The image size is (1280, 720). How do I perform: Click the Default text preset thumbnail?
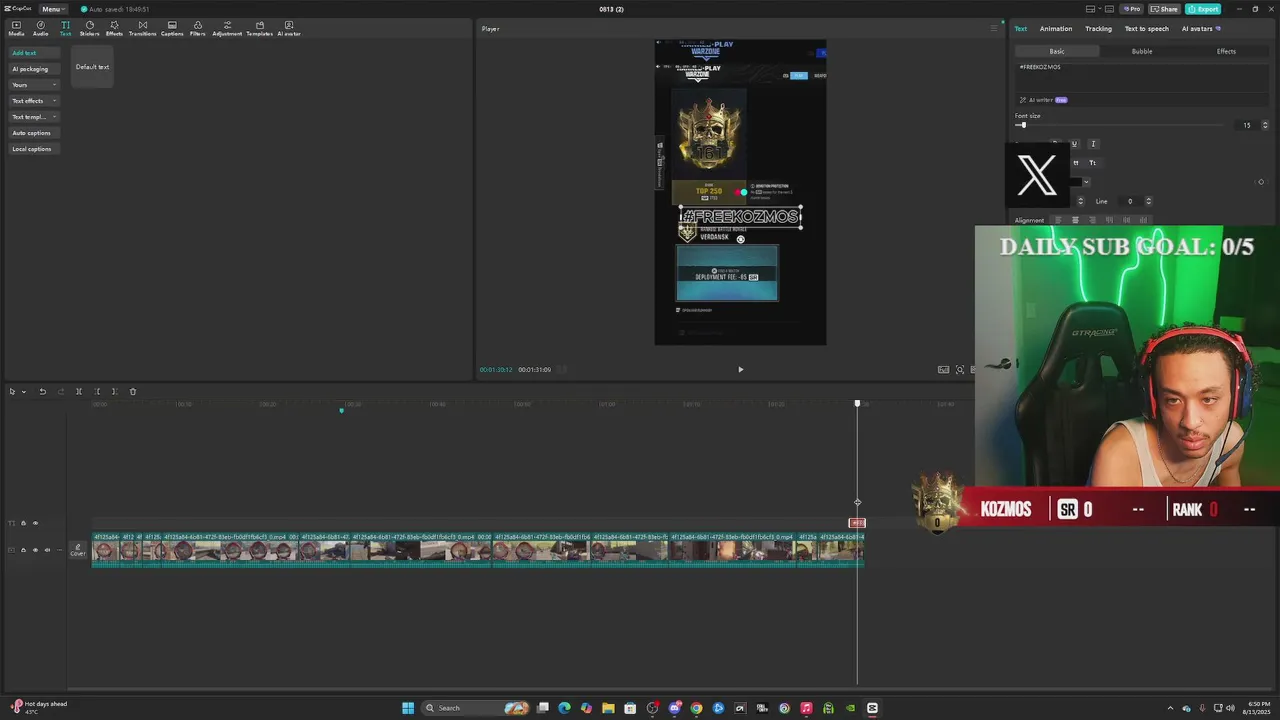[x=92, y=67]
